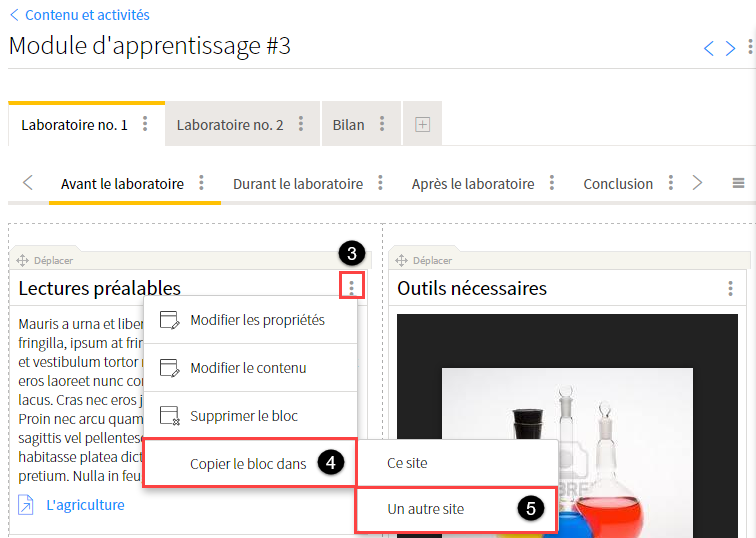Open options for Conclusion sub-tab
This screenshot has height=538, width=756.
670,183
